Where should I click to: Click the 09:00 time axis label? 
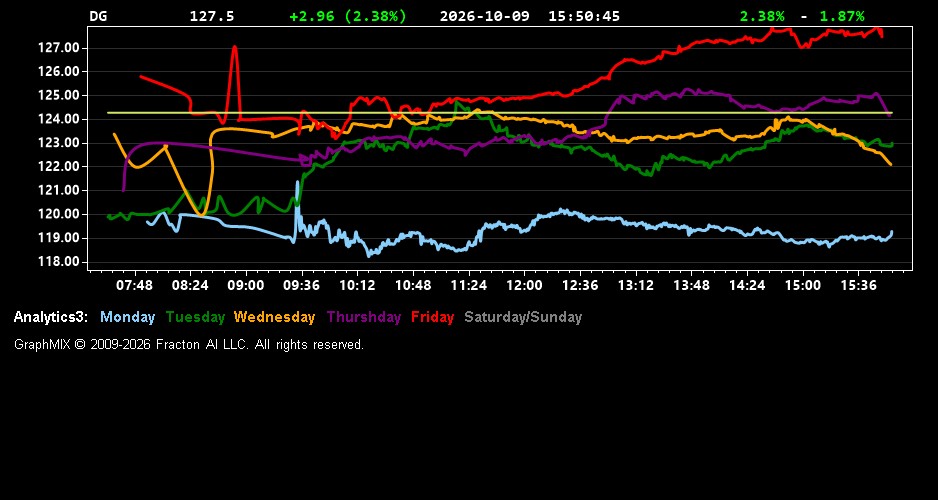point(246,285)
